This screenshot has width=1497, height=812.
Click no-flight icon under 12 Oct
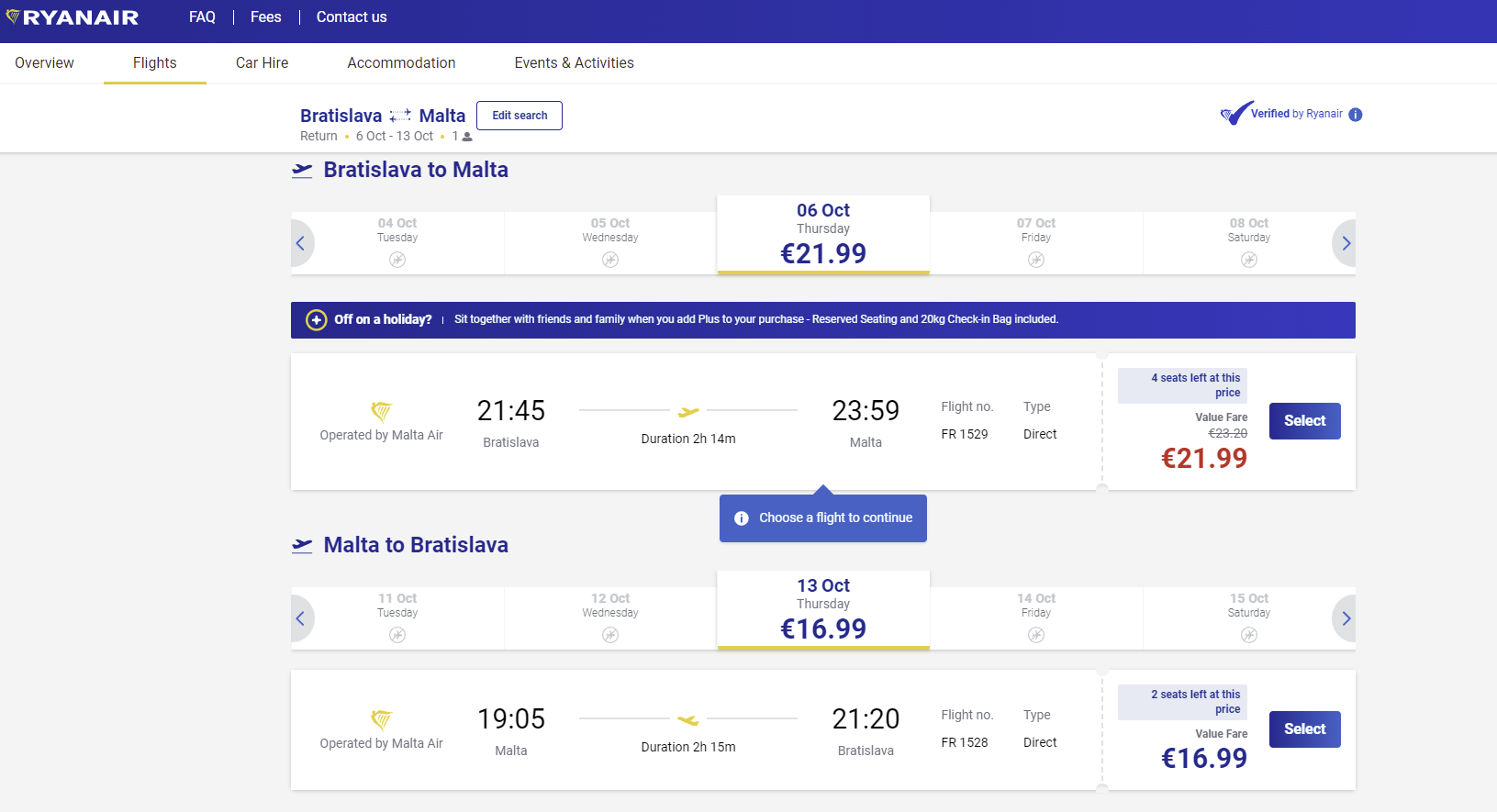point(610,635)
